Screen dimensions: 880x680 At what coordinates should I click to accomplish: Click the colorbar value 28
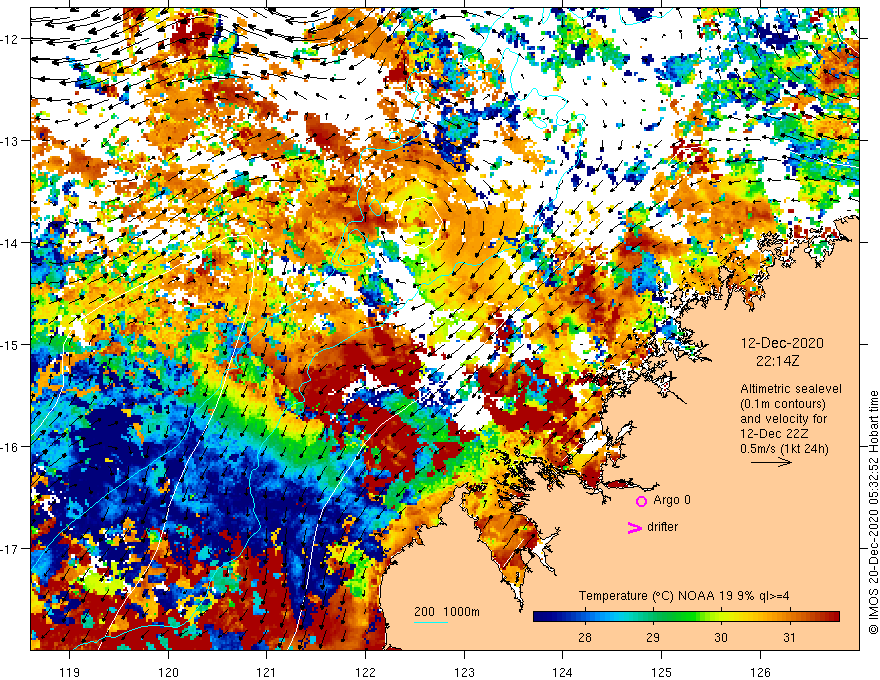[x=584, y=637]
